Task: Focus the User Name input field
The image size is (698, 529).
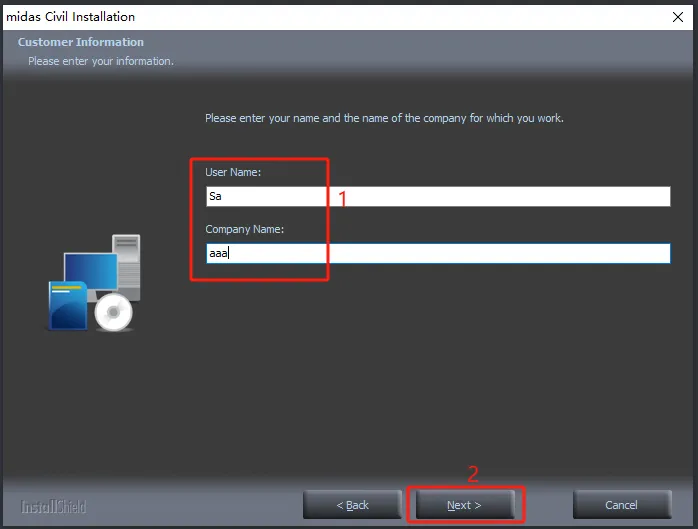Action: [438, 196]
